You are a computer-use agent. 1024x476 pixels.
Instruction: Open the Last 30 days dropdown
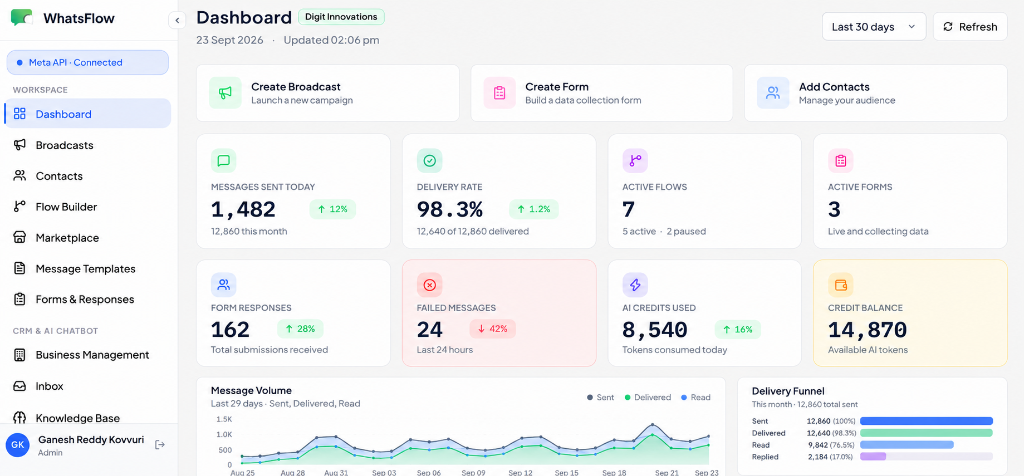874,27
